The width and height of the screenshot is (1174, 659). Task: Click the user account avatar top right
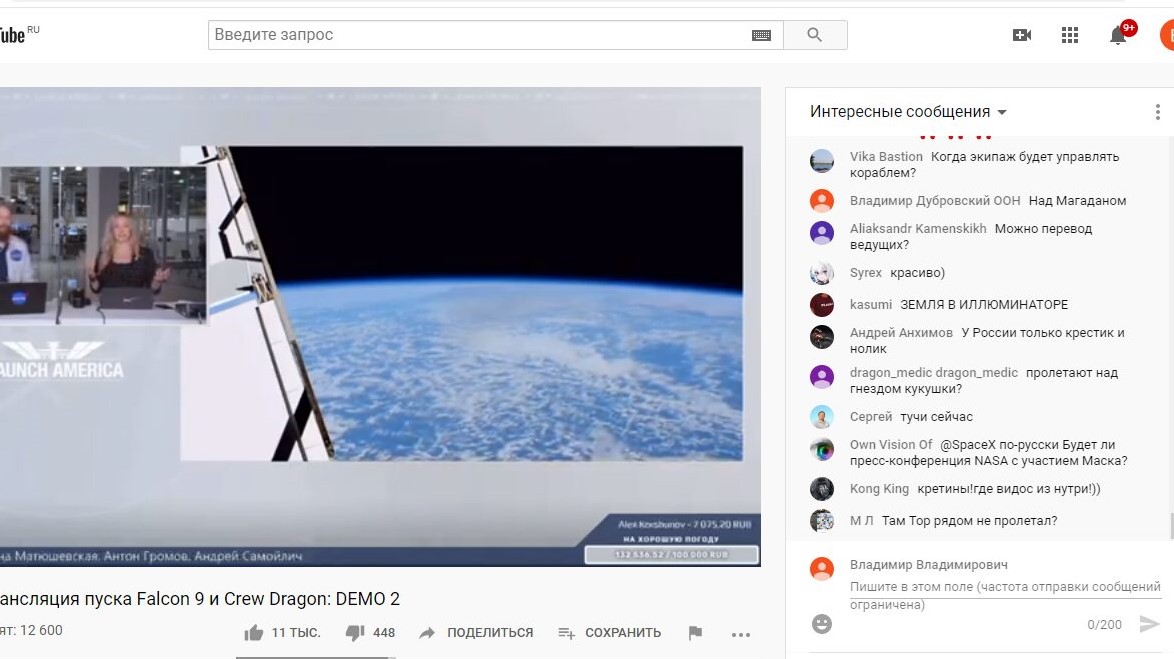[1167, 34]
